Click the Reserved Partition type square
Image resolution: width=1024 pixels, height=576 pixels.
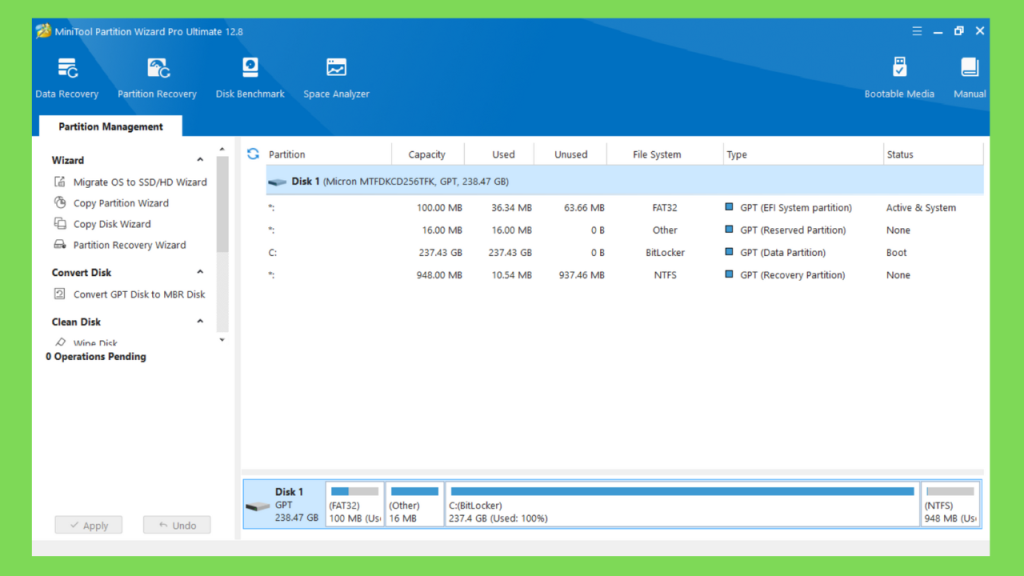coord(729,229)
